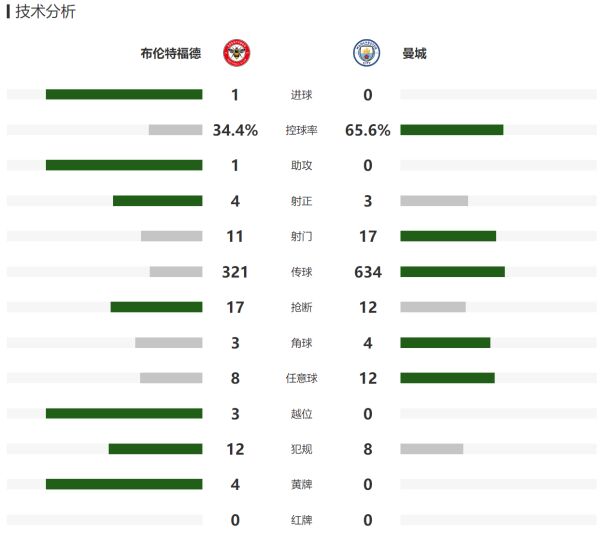Select the 曼城 team name
This screenshot has height=544, width=600.
click(414, 53)
